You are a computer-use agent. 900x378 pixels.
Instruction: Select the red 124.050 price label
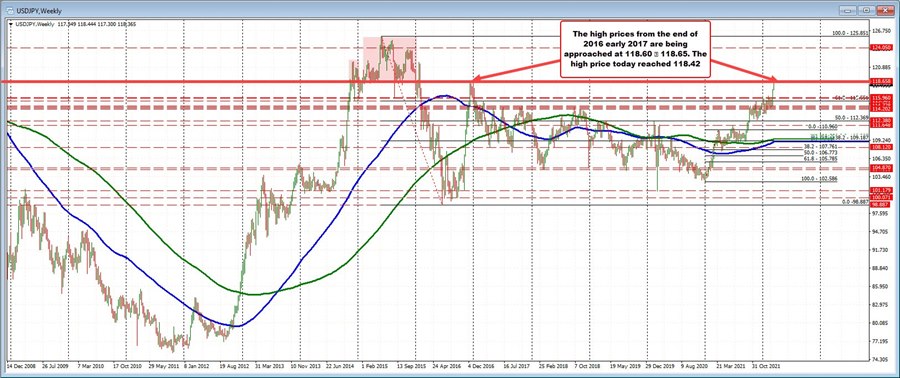pyautogui.click(x=880, y=48)
